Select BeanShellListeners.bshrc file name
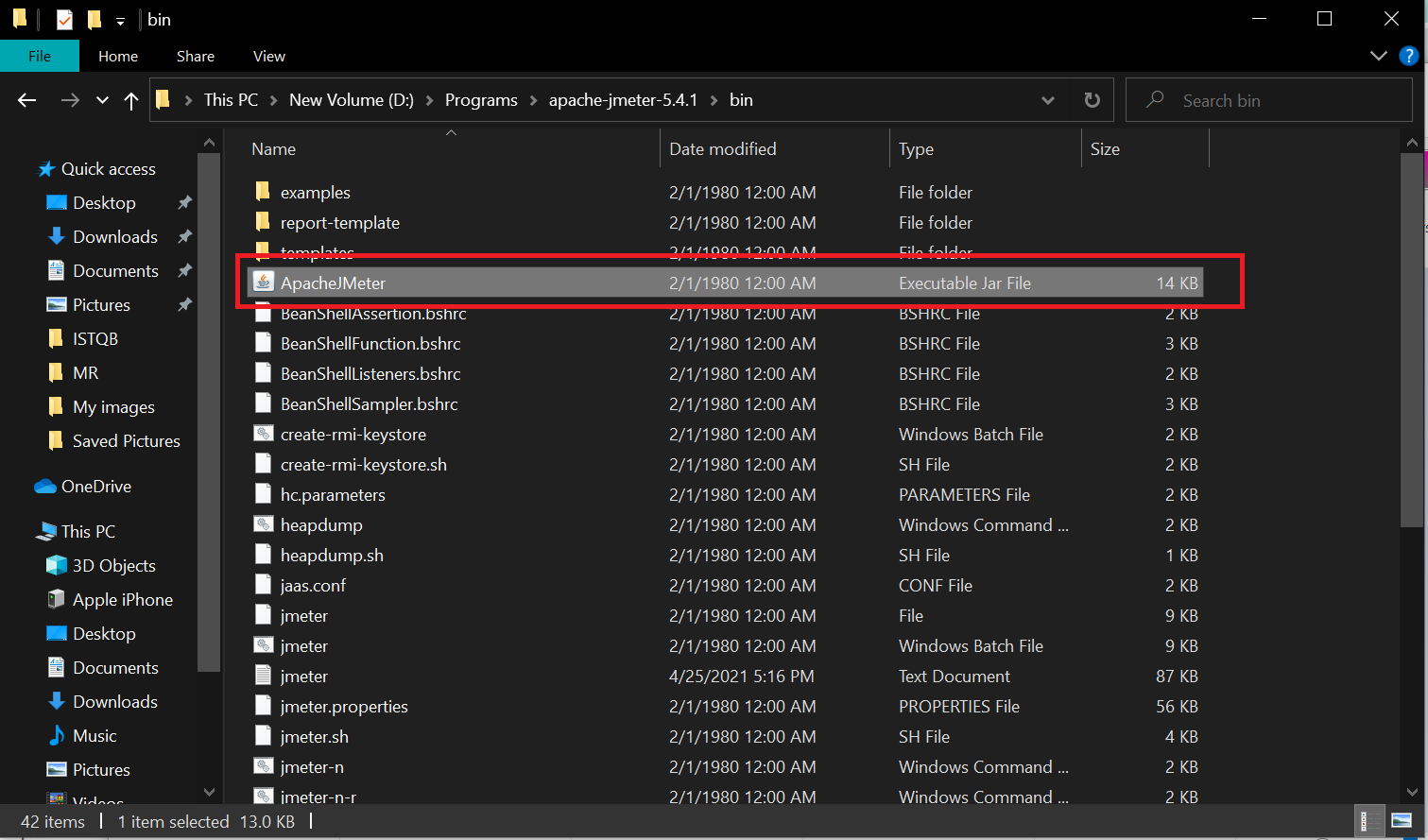 [x=370, y=374]
